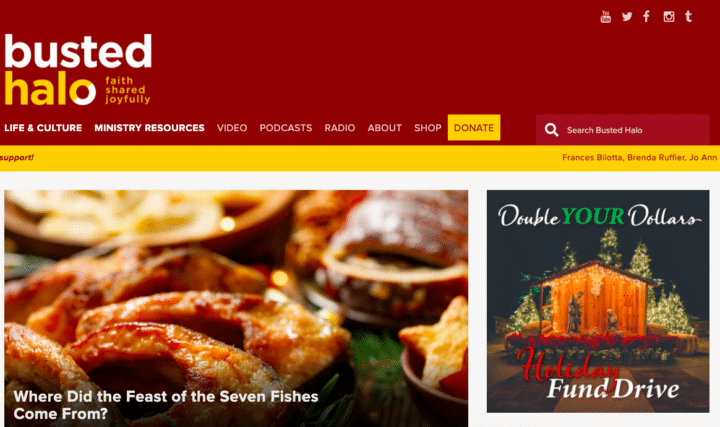
Task: Visit the Shop page
Action: pos(428,128)
